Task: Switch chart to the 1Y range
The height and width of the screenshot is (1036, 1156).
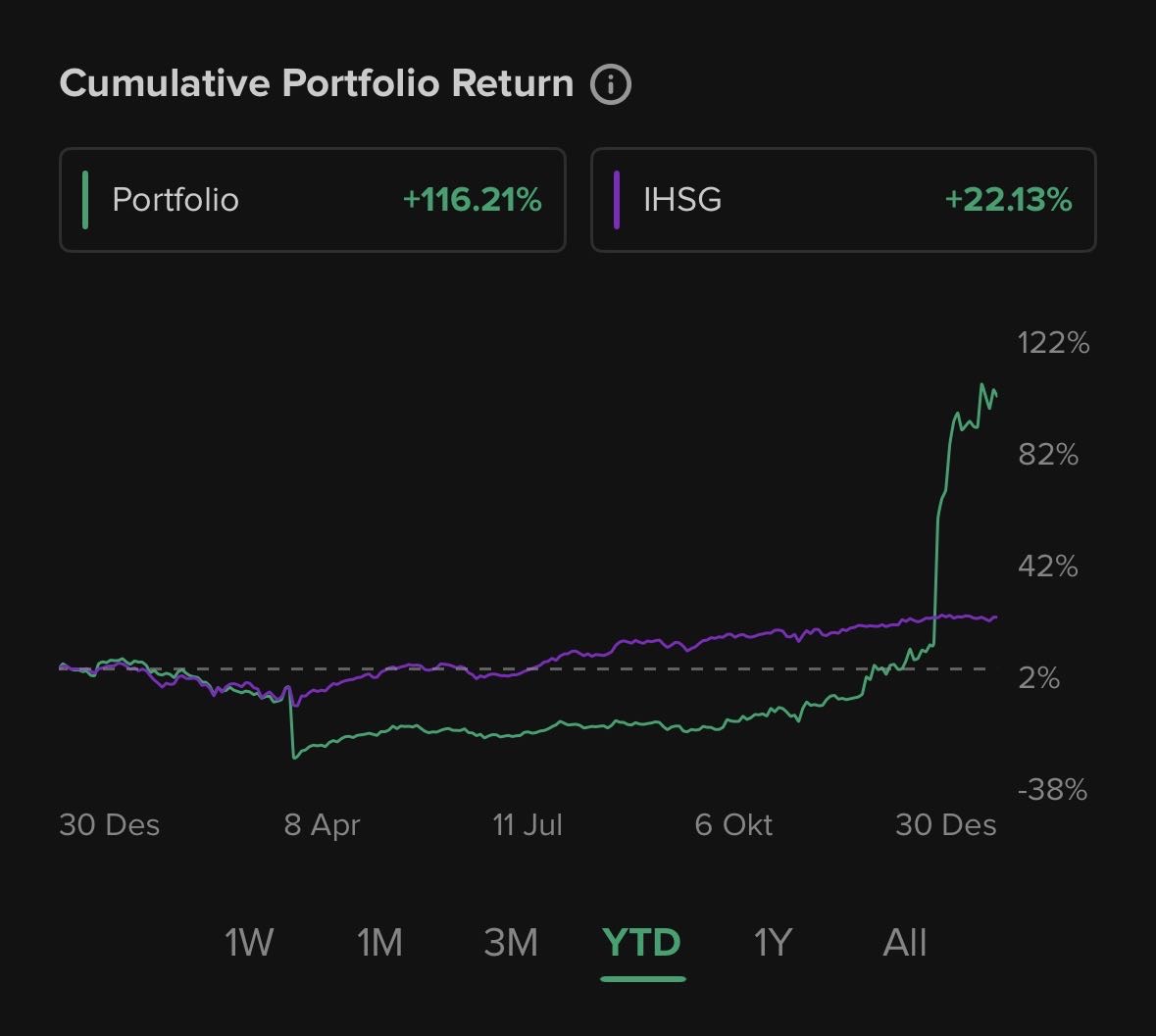Action: click(x=772, y=943)
